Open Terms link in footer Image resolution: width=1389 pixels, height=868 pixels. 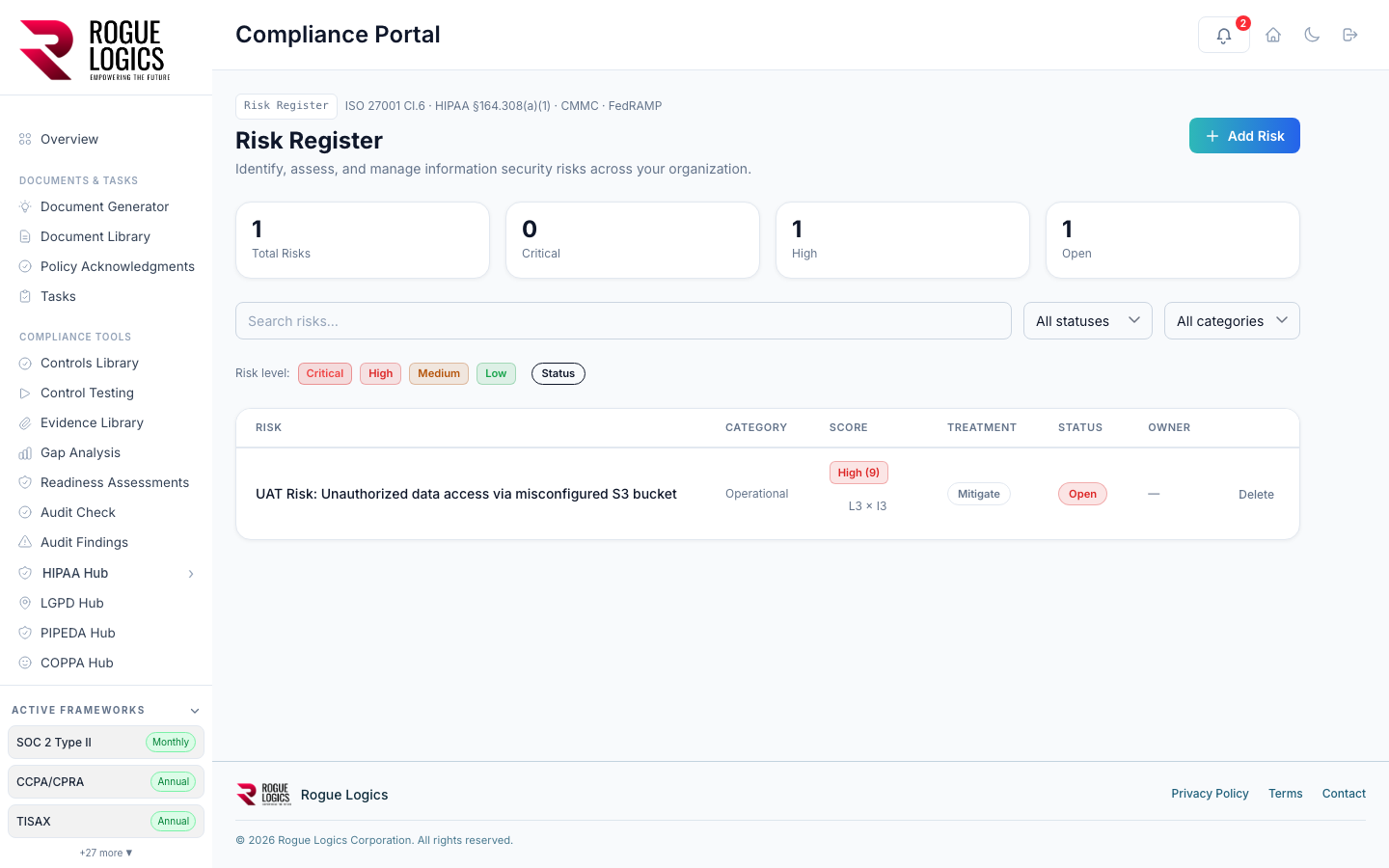click(1286, 794)
